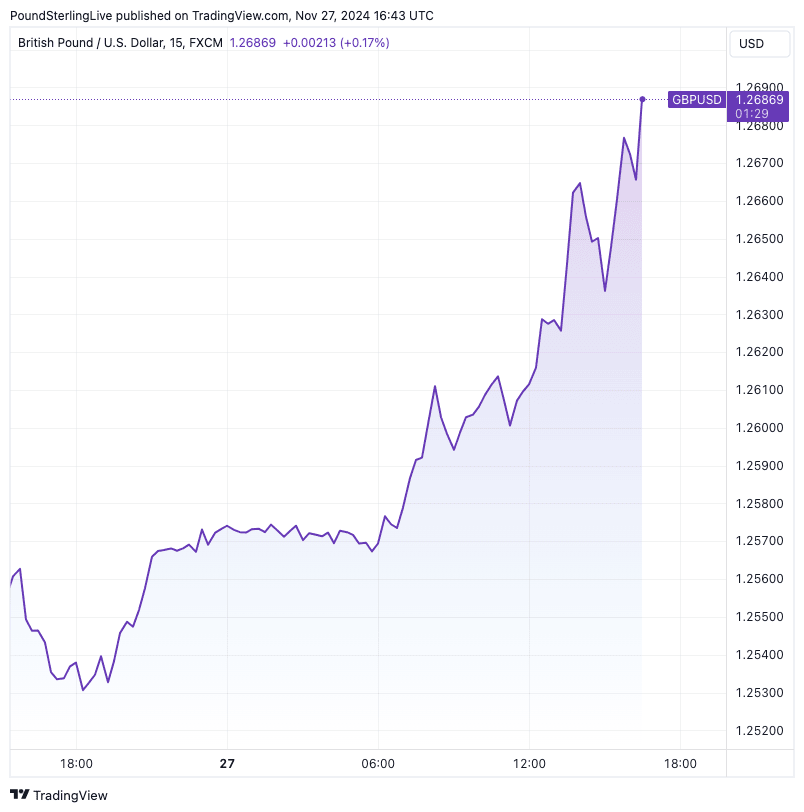Click the 01:29 bar countdown timer

click(x=751, y=113)
